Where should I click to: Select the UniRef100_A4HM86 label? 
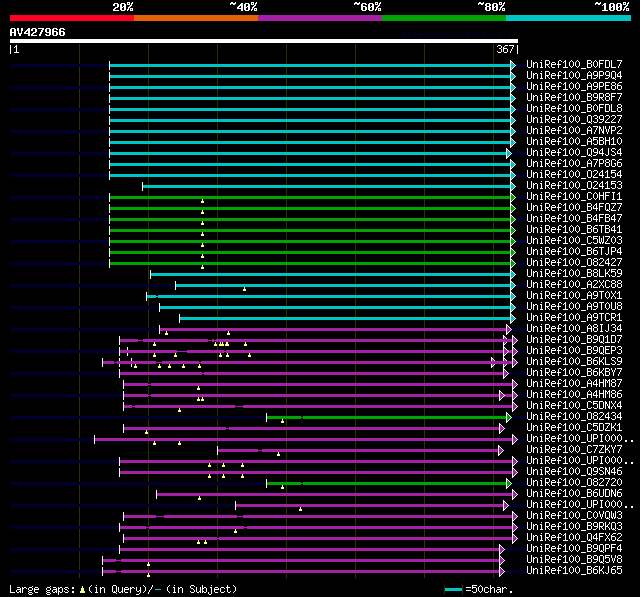pos(574,395)
